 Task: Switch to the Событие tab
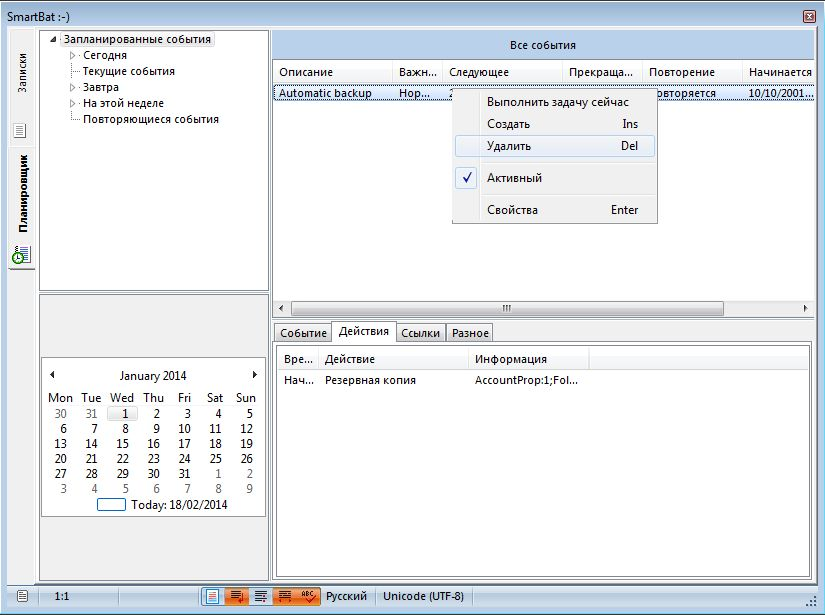(x=303, y=333)
